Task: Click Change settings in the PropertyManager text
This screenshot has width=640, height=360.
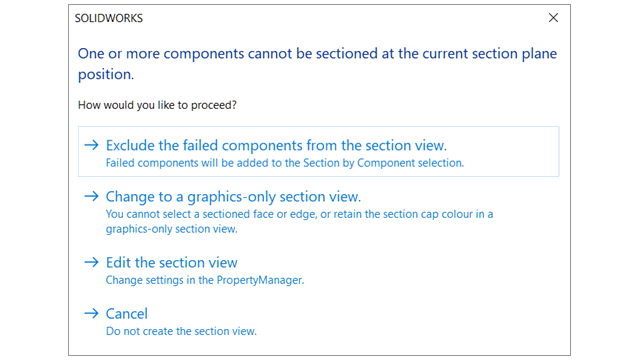Action: (x=205, y=280)
